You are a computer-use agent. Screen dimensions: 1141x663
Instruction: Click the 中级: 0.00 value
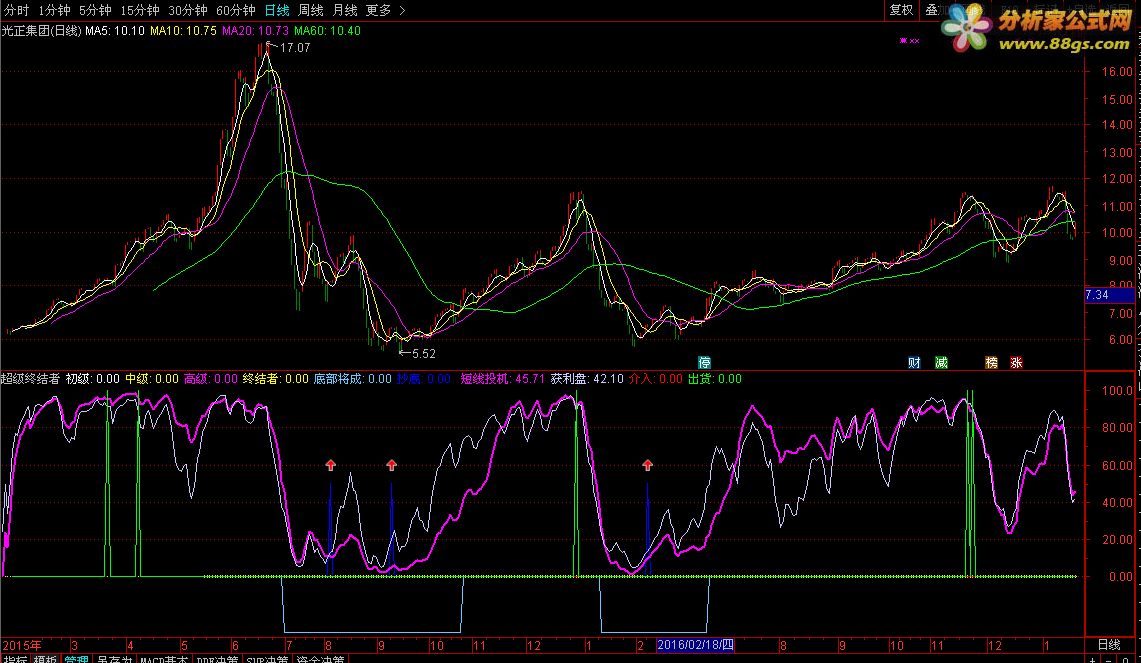151,378
